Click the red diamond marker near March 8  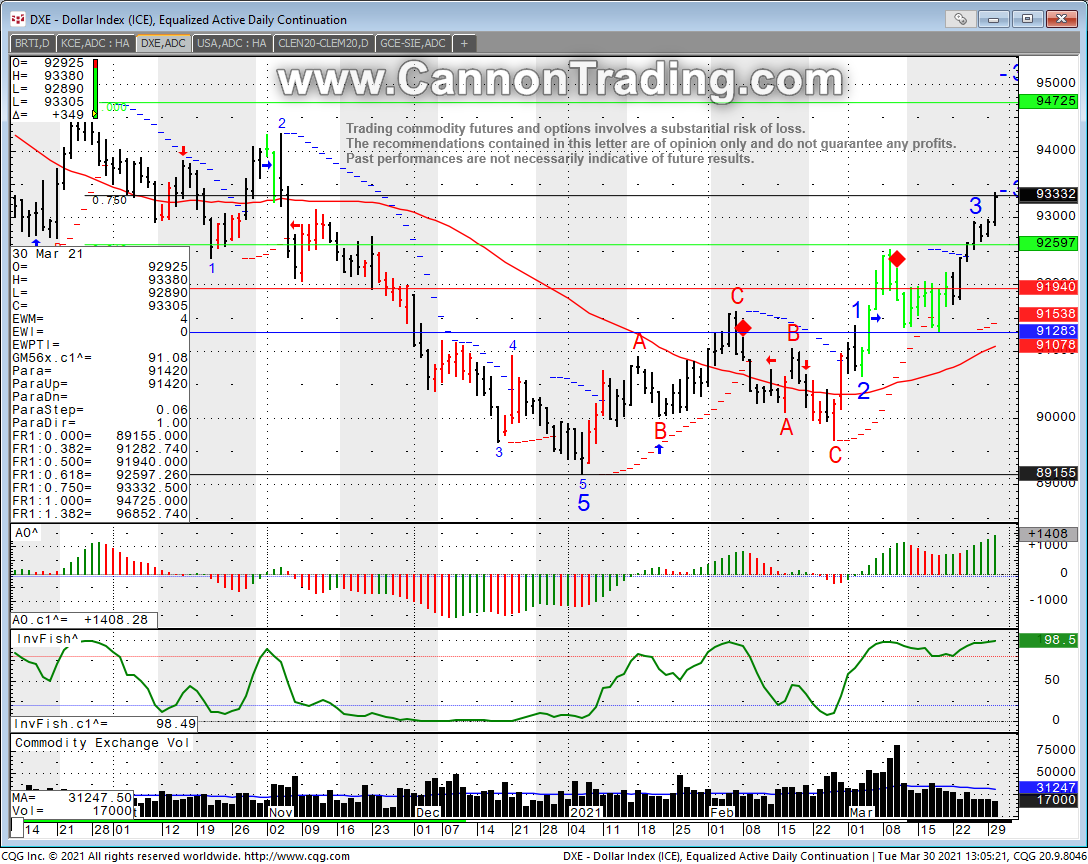[897, 259]
